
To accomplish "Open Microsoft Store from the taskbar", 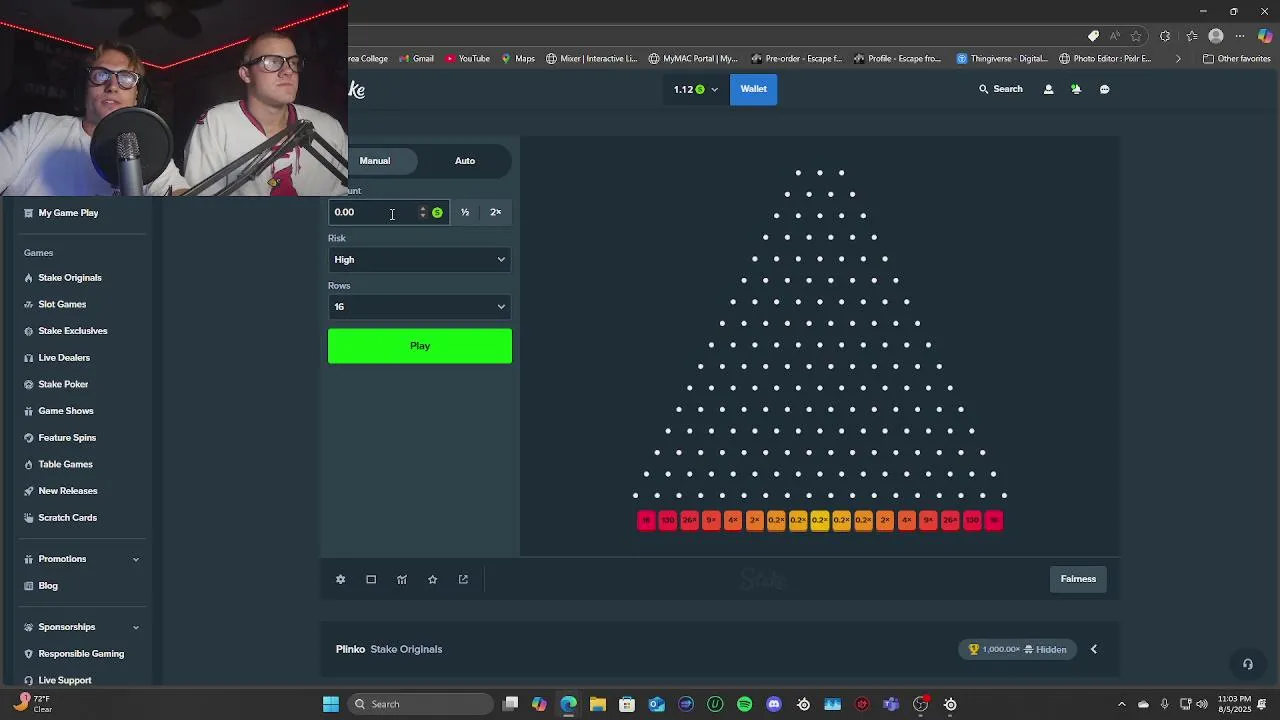I will tap(627, 704).
